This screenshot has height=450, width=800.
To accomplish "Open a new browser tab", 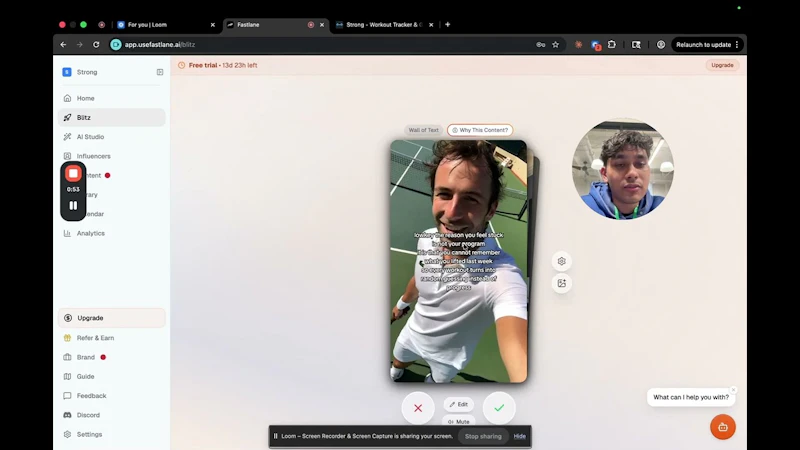I will click(447, 24).
